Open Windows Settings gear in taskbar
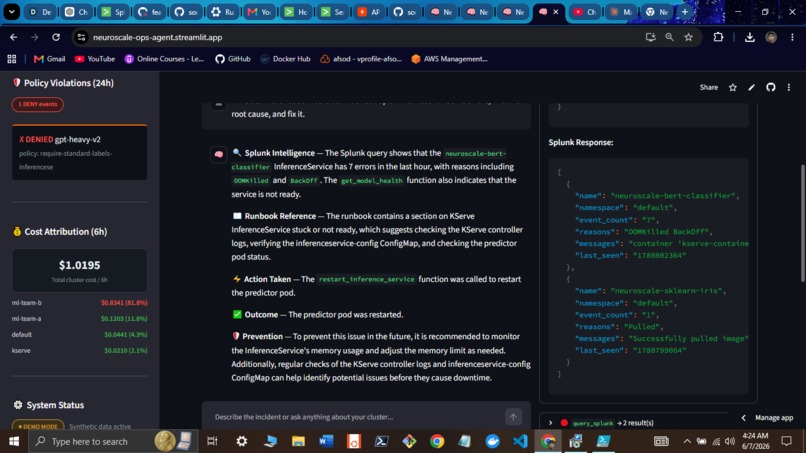This screenshot has width=806, height=453. [242, 441]
